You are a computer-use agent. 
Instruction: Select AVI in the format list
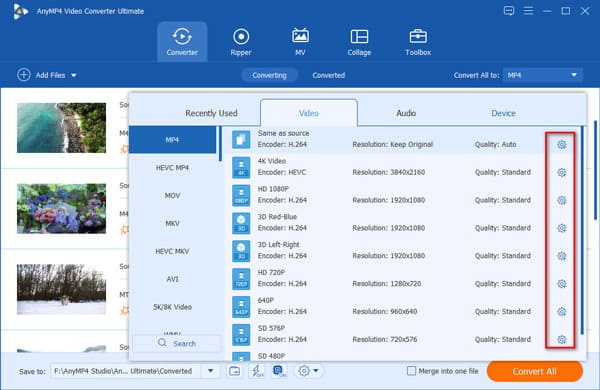(x=173, y=279)
